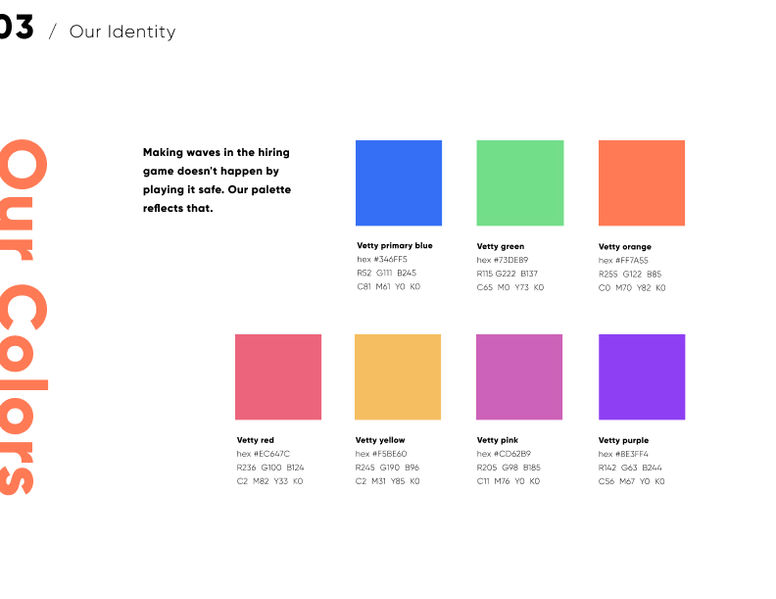Choose the Vetty red swatch
776x599 pixels.
(278, 377)
